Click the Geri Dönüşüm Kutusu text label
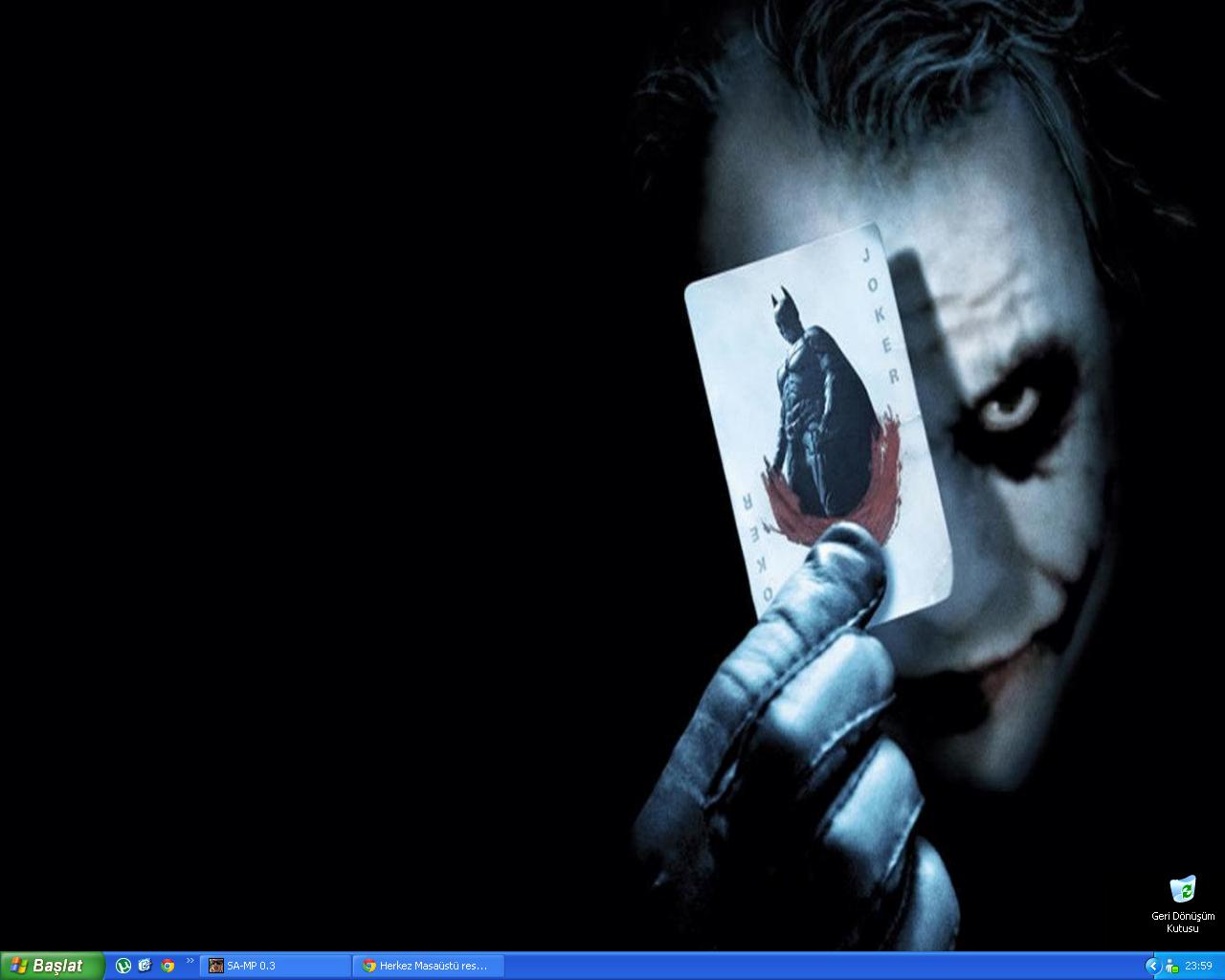This screenshot has height=980, width=1225. [1182, 923]
